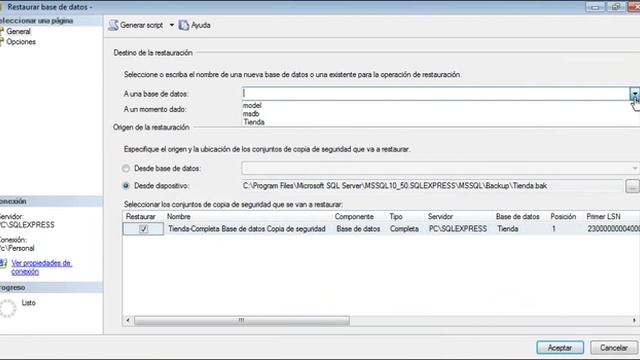Click the horizontal scrollbar right arrow
640x360 pixels.
pyautogui.click(x=634, y=320)
